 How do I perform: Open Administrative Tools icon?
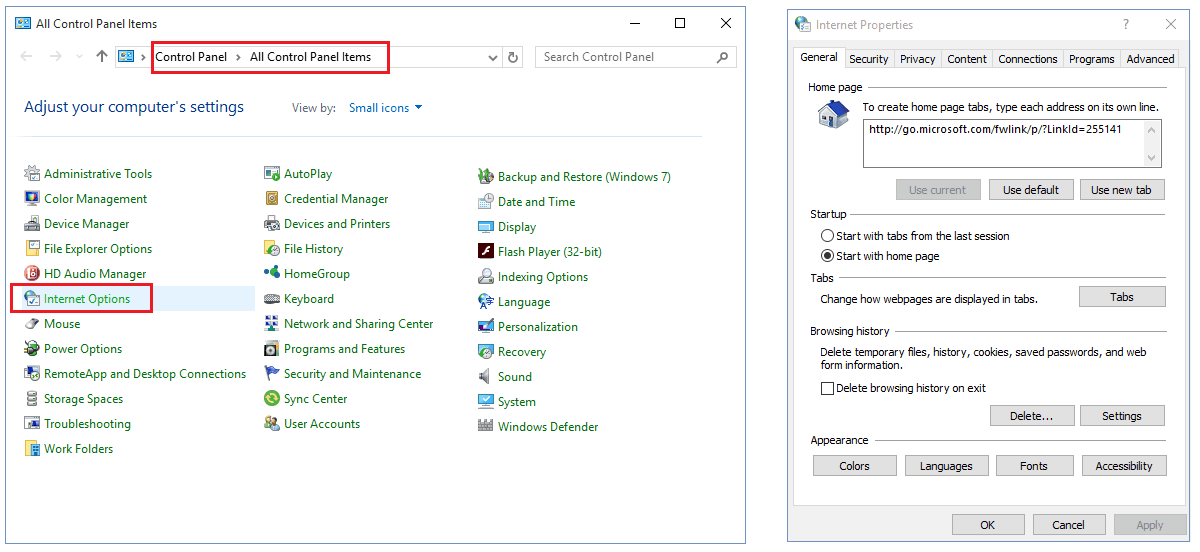[32, 174]
